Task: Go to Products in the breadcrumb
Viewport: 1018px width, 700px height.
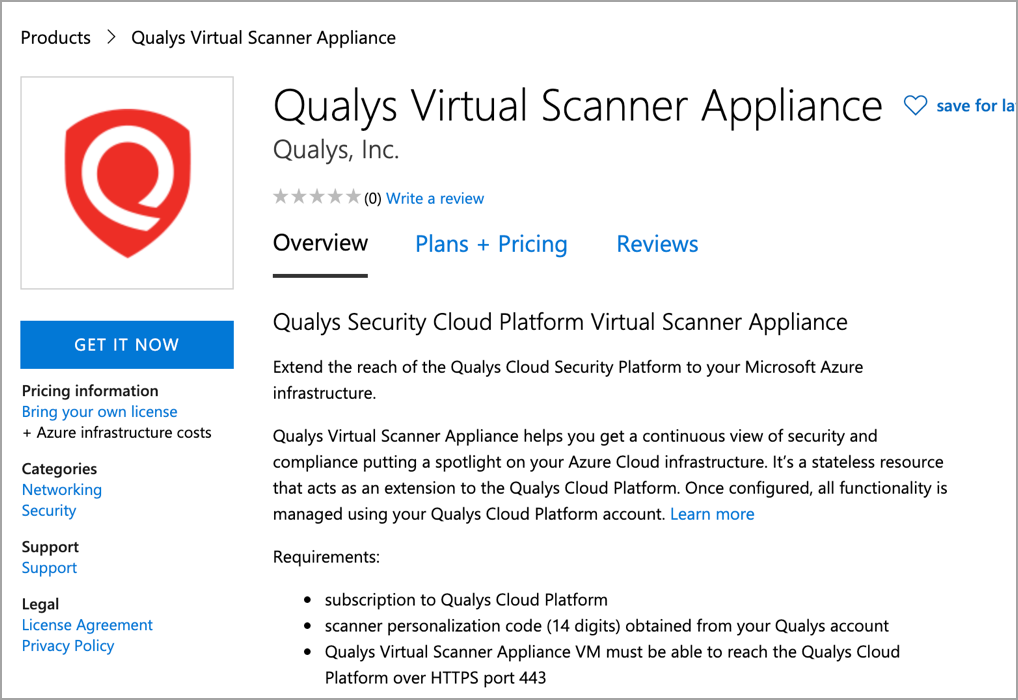Action: (x=55, y=38)
